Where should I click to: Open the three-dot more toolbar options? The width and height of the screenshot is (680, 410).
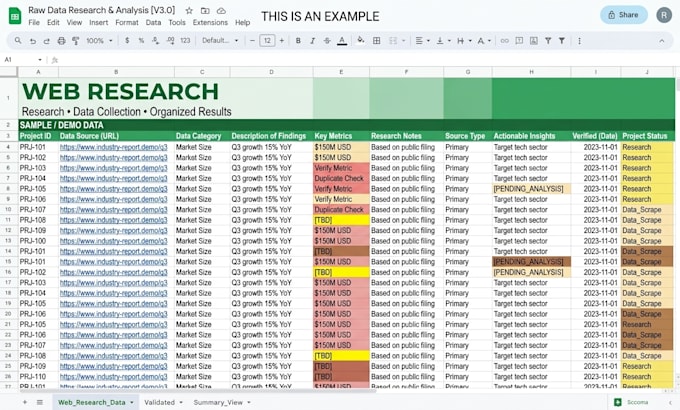579,41
